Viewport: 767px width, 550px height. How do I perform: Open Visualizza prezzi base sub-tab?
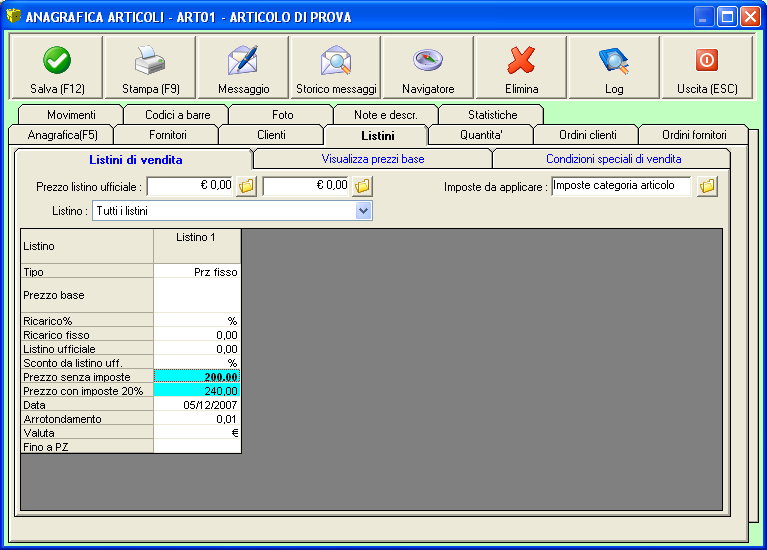coord(373,159)
